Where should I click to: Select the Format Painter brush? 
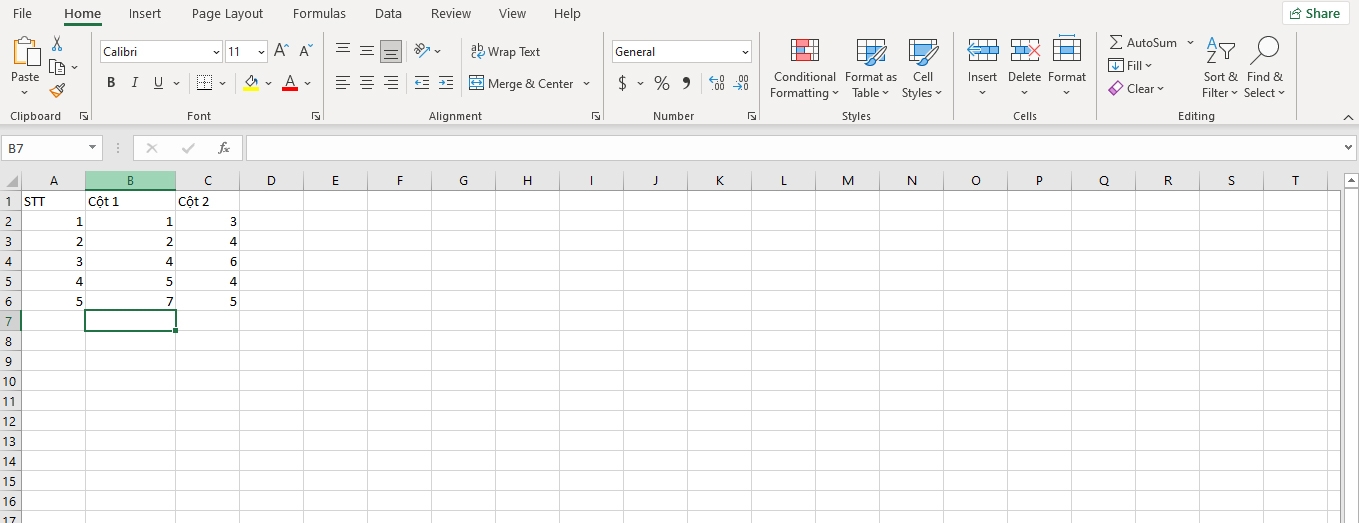(x=57, y=90)
